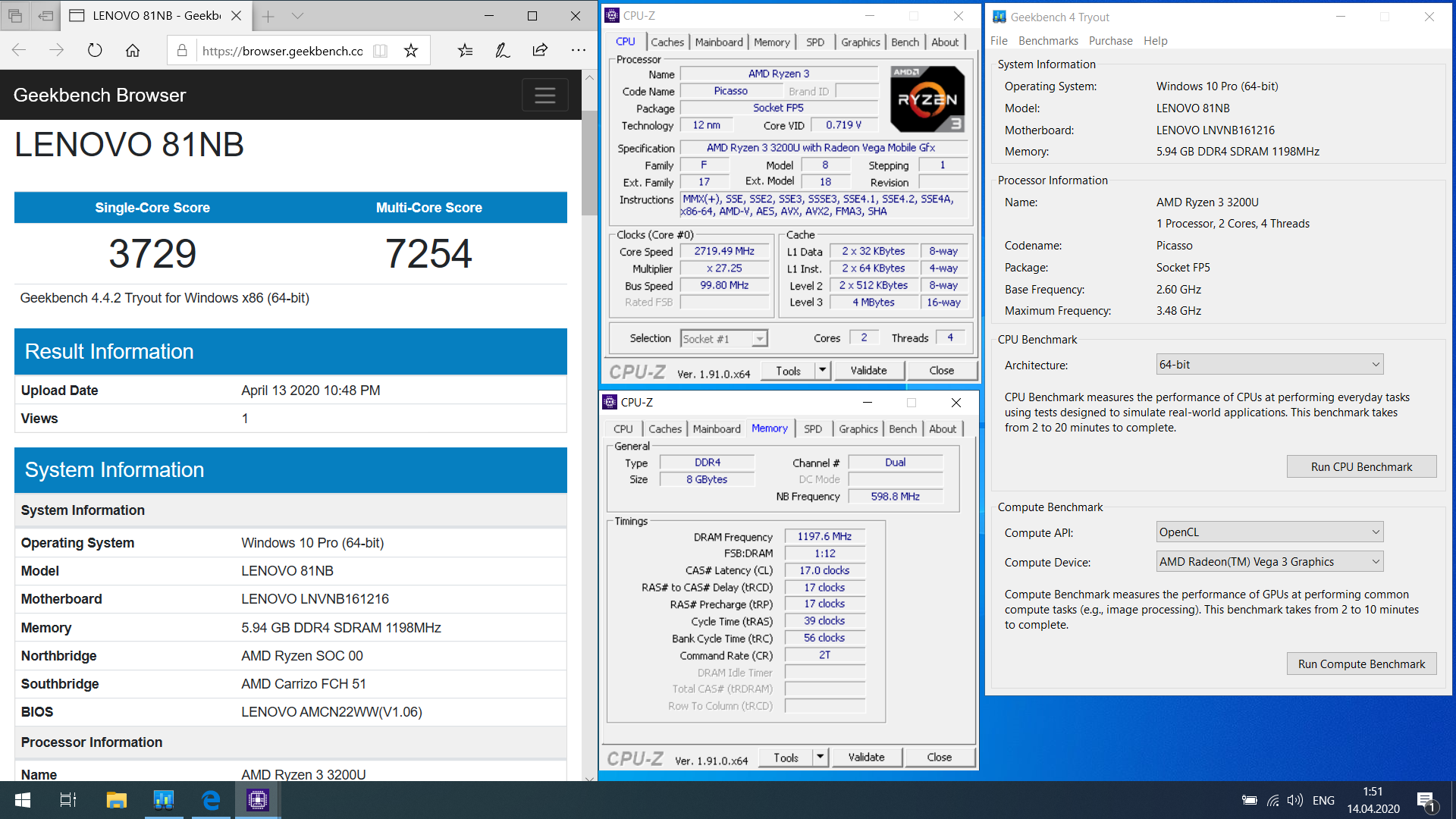Go to the Edge home page icon
Image resolution: width=1456 pixels, height=819 pixels.
(133, 51)
